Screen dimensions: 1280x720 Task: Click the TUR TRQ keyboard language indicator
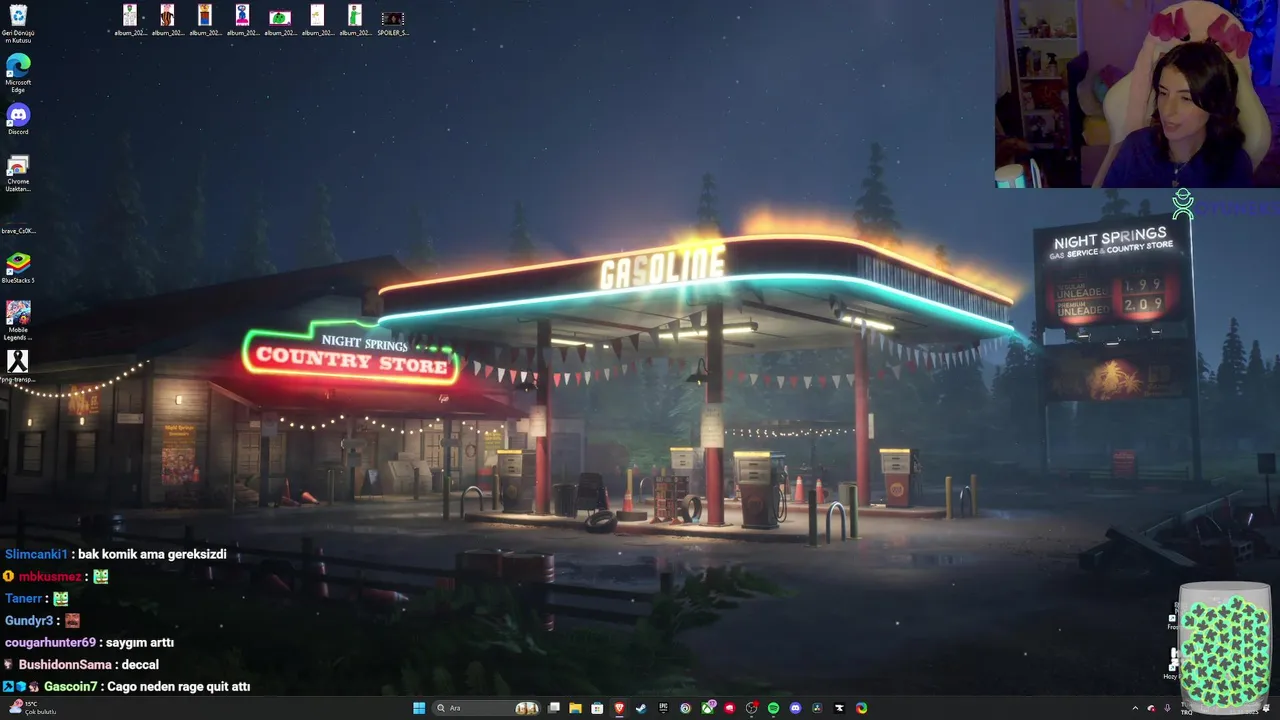tap(1187, 708)
